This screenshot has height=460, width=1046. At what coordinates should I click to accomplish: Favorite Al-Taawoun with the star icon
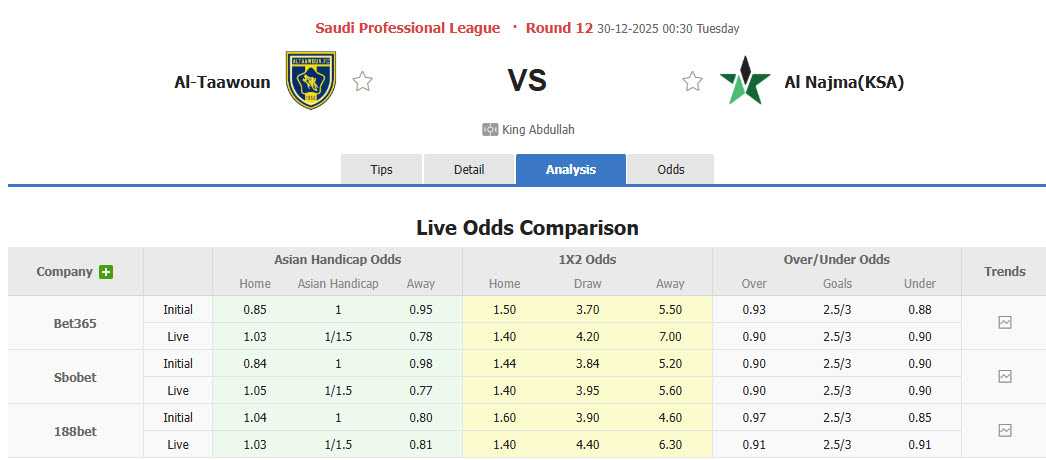[362, 82]
